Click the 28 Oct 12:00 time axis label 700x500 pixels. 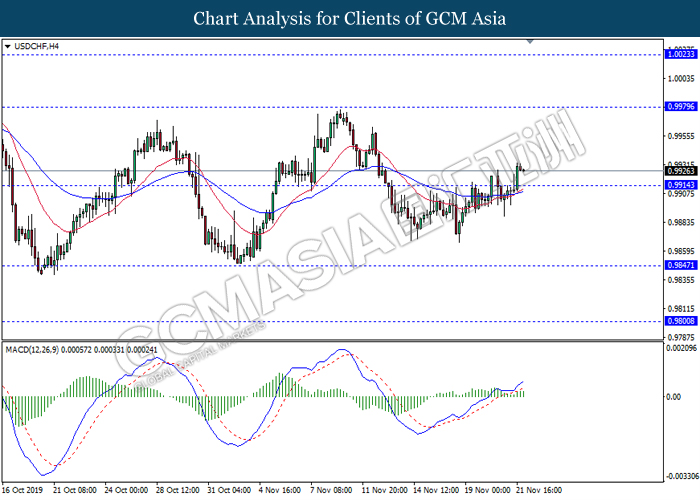178,490
